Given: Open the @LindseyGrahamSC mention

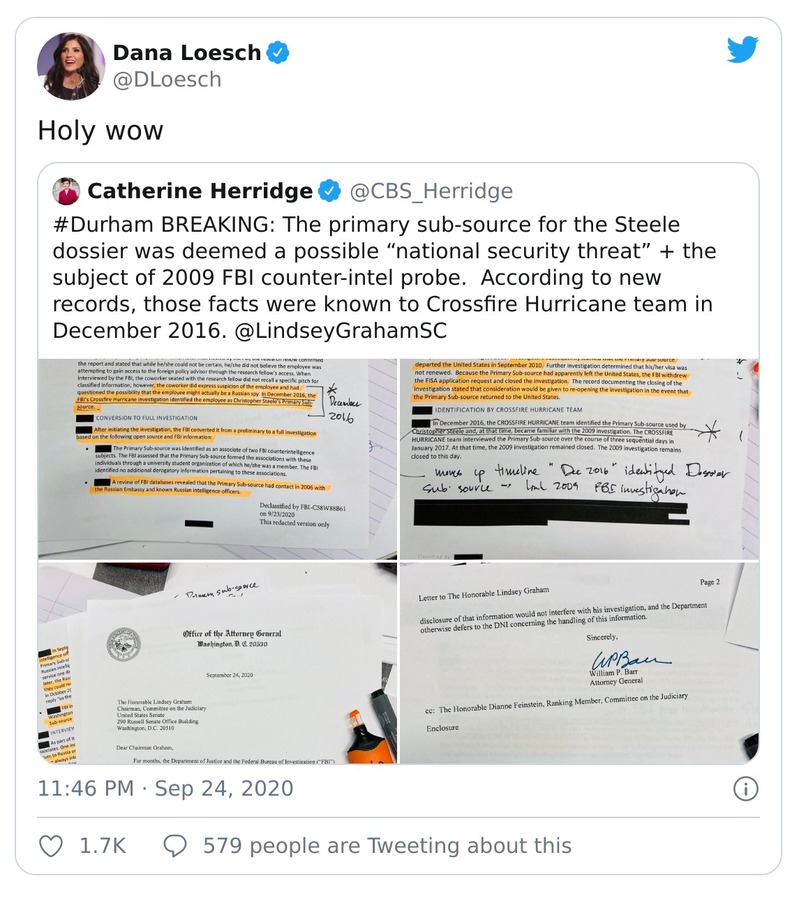Looking at the screenshot, I should [x=340, y=330].
